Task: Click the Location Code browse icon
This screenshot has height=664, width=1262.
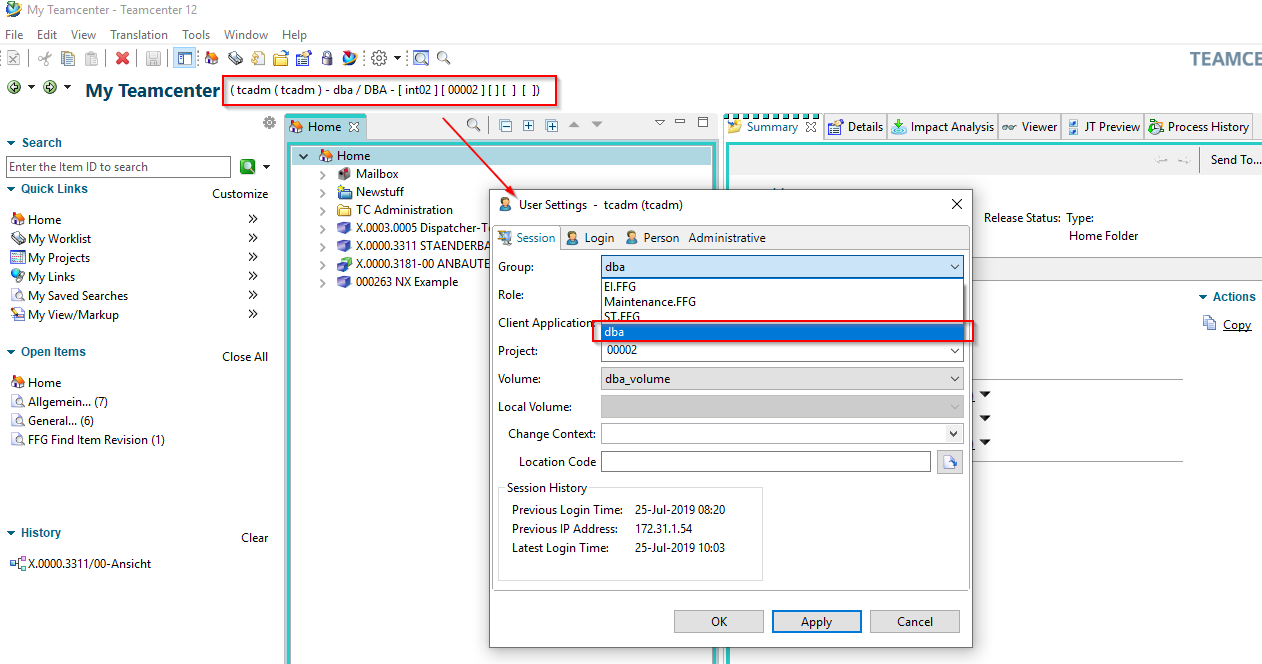Action: pos(949,462)
